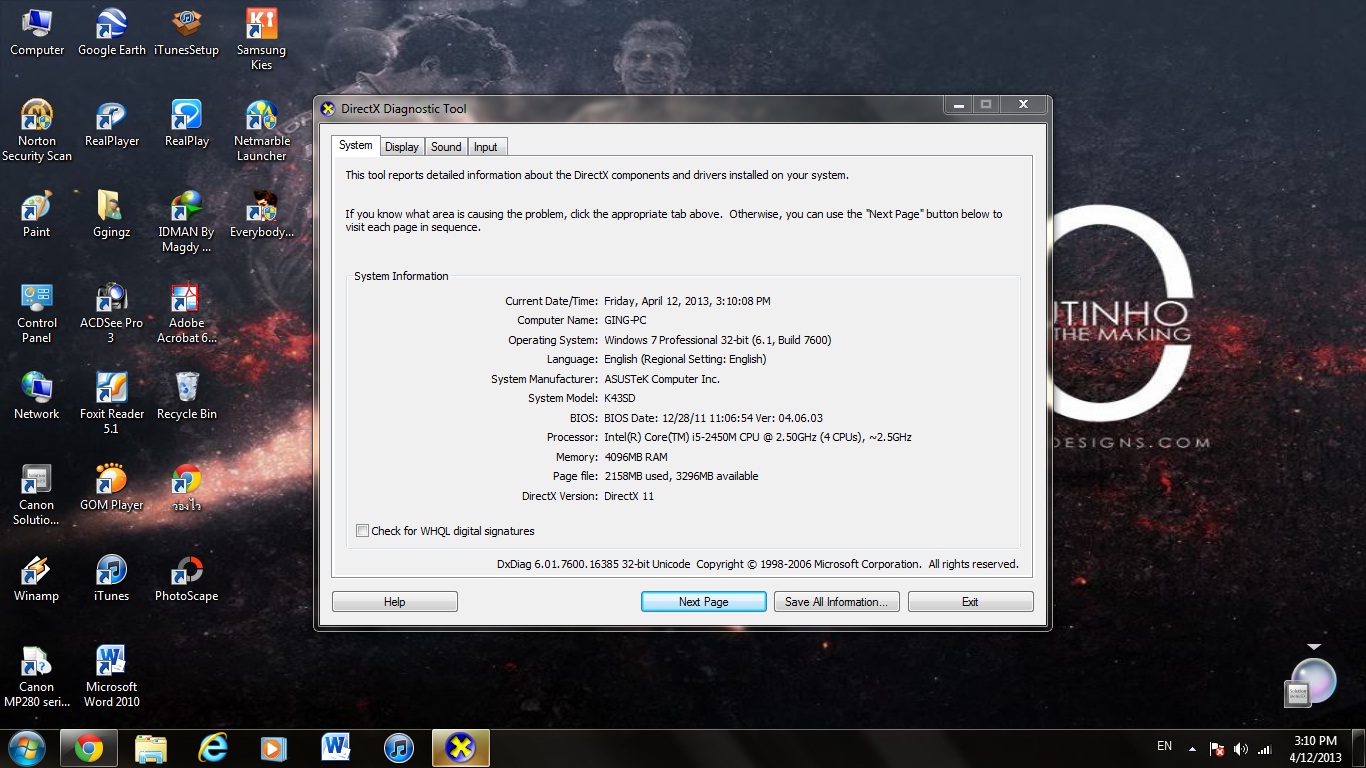Click the Help button

tap(395, 602)
